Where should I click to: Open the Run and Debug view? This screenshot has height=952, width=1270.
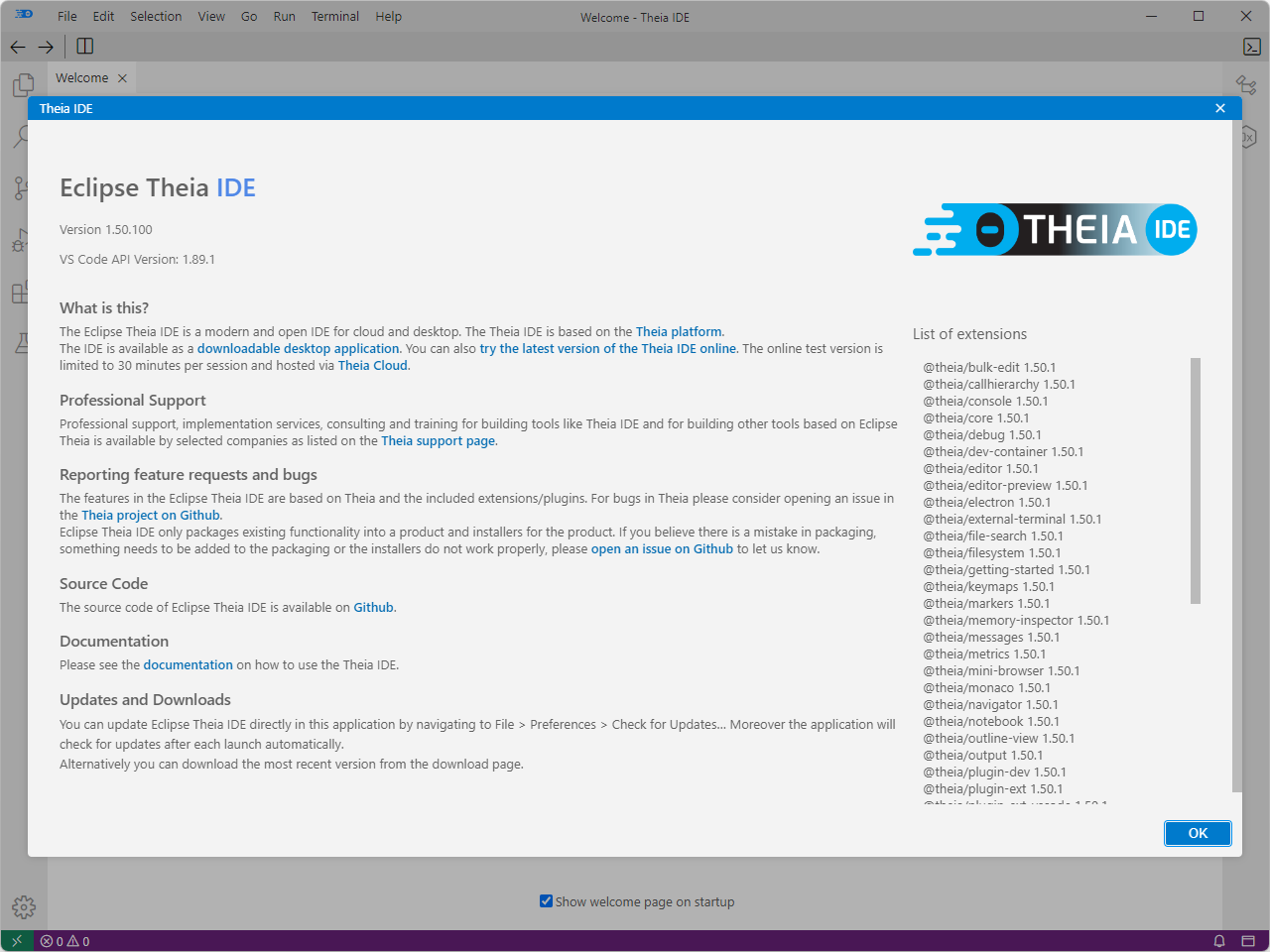[22, 241]
